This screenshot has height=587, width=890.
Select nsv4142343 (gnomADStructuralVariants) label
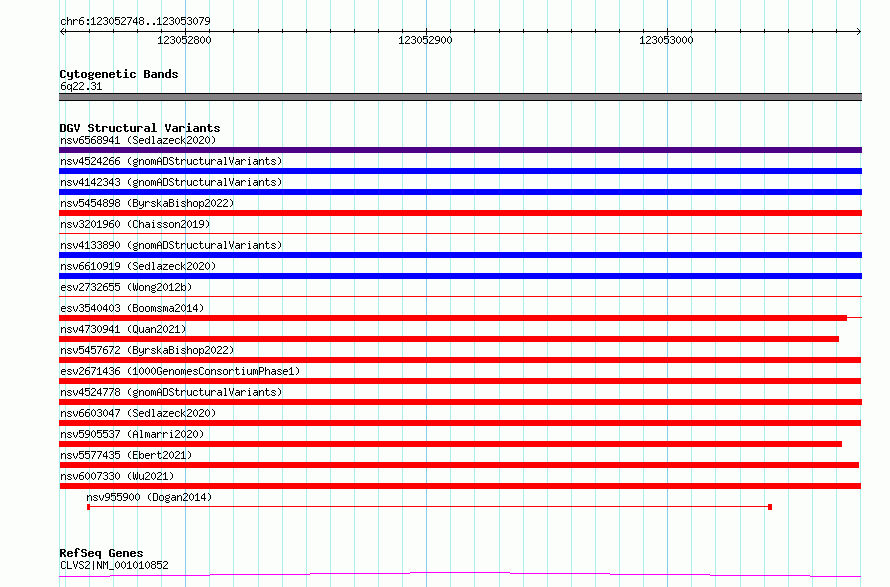tap(171, 182)
